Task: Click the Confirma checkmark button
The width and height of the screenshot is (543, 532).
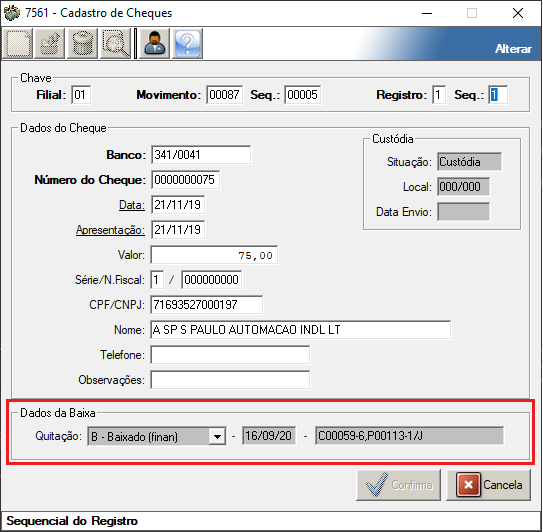Action: coord(398,485)
